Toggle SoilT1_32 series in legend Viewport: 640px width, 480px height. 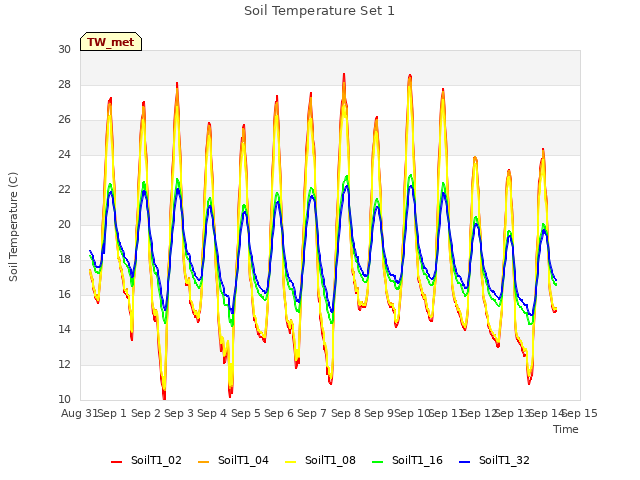click(x=494, y=460)
